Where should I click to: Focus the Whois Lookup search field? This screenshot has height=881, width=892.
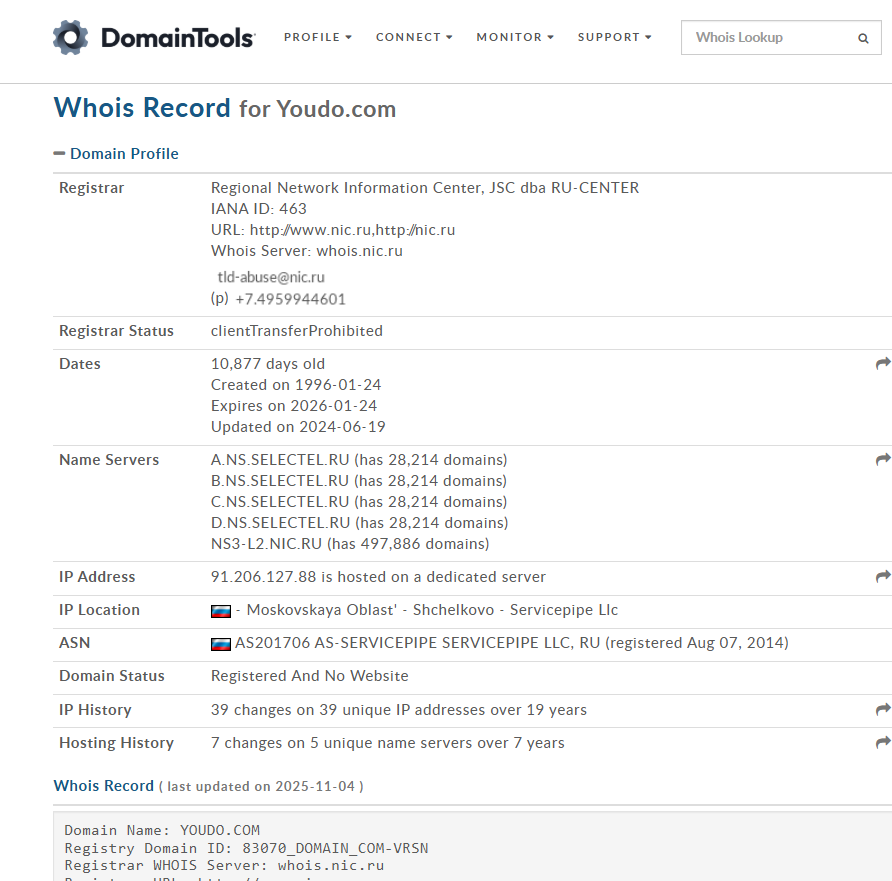tap(765, 38)
